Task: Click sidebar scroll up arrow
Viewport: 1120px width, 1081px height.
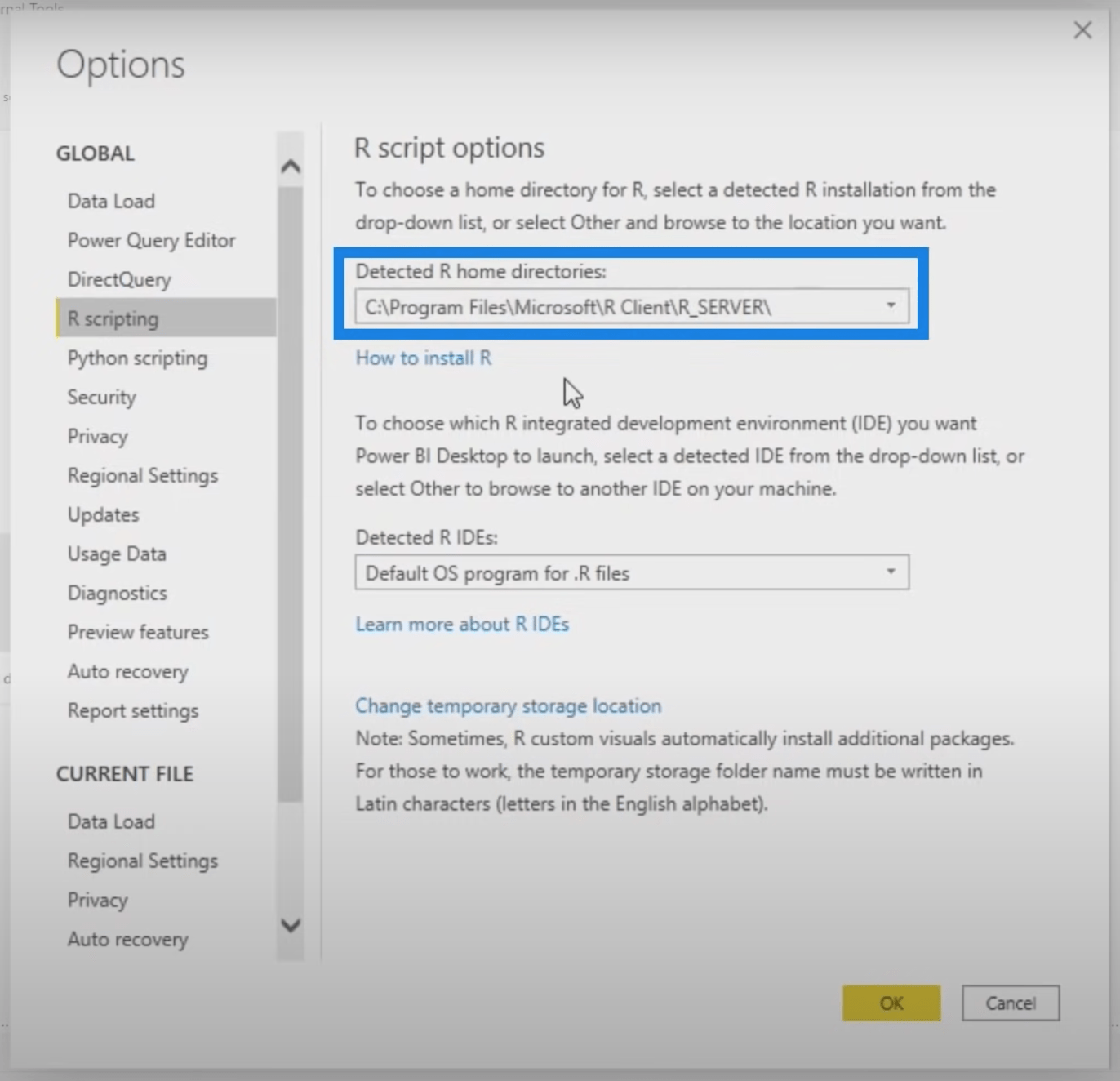Action: (290, 167)
